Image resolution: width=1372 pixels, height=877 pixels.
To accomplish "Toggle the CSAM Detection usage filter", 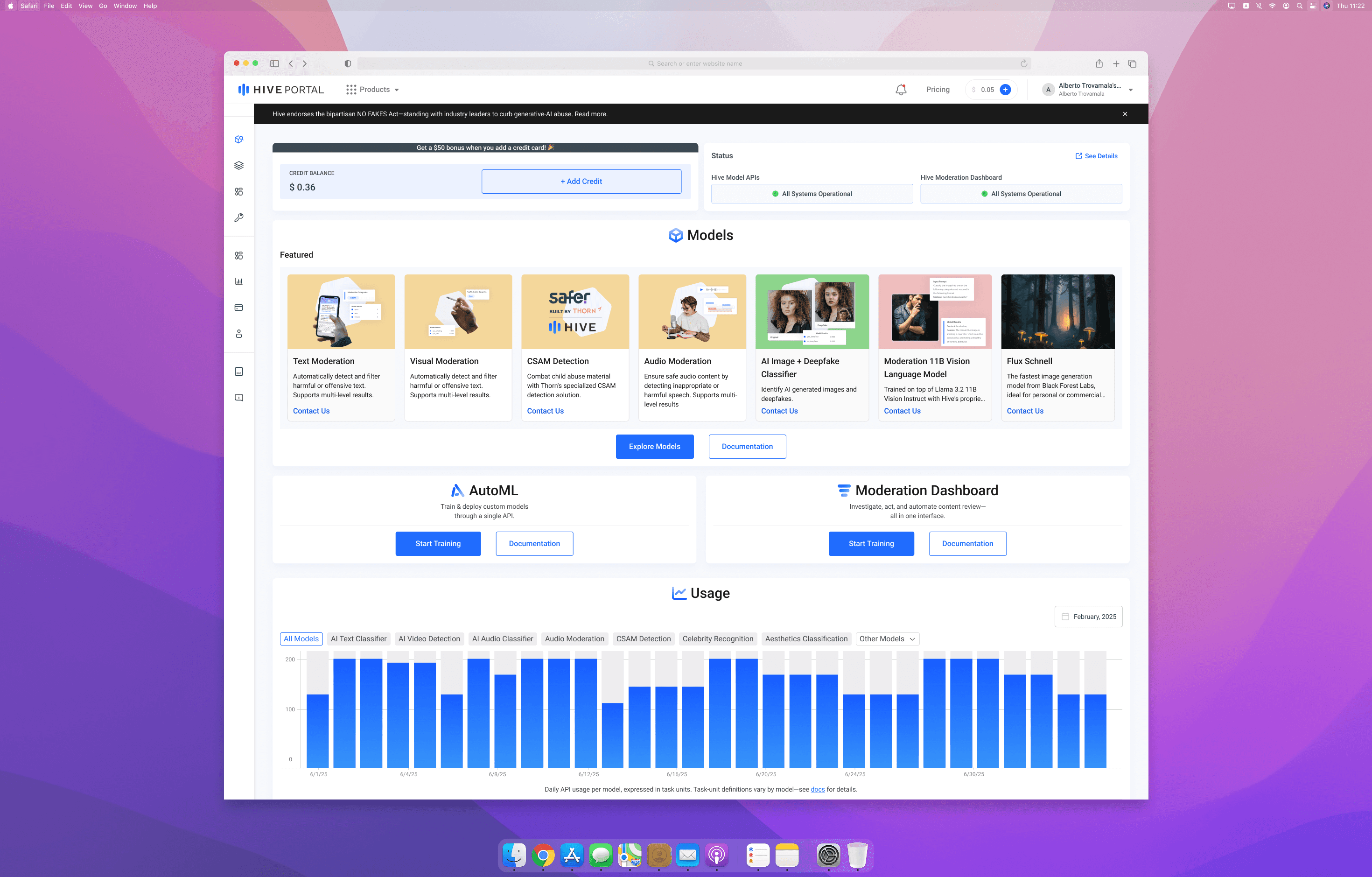I will (643, 639).
